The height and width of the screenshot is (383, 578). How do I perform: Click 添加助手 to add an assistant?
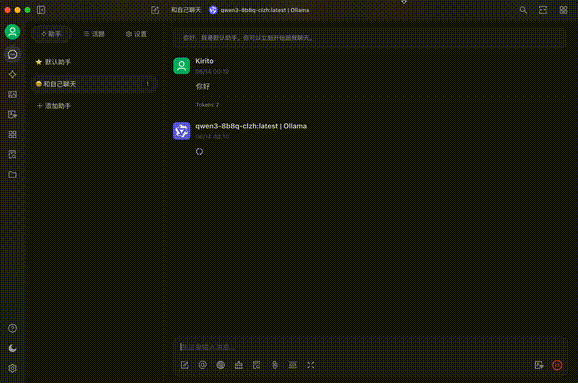pyautogui.click(x=94, y=106)
